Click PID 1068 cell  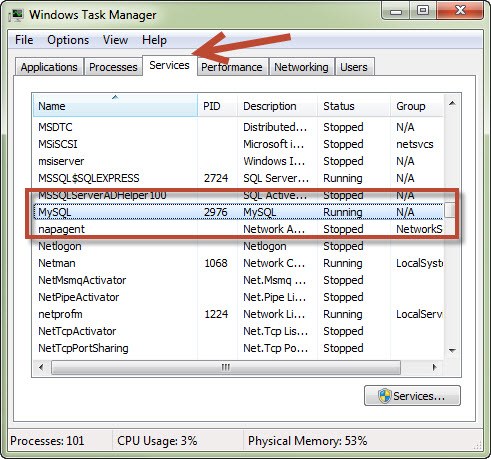[216, 263]
